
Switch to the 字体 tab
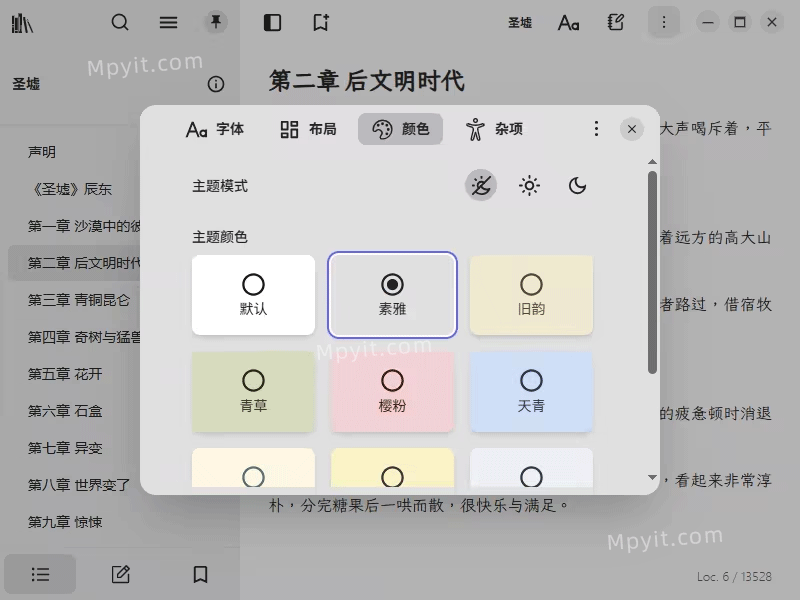pos(215,129)
